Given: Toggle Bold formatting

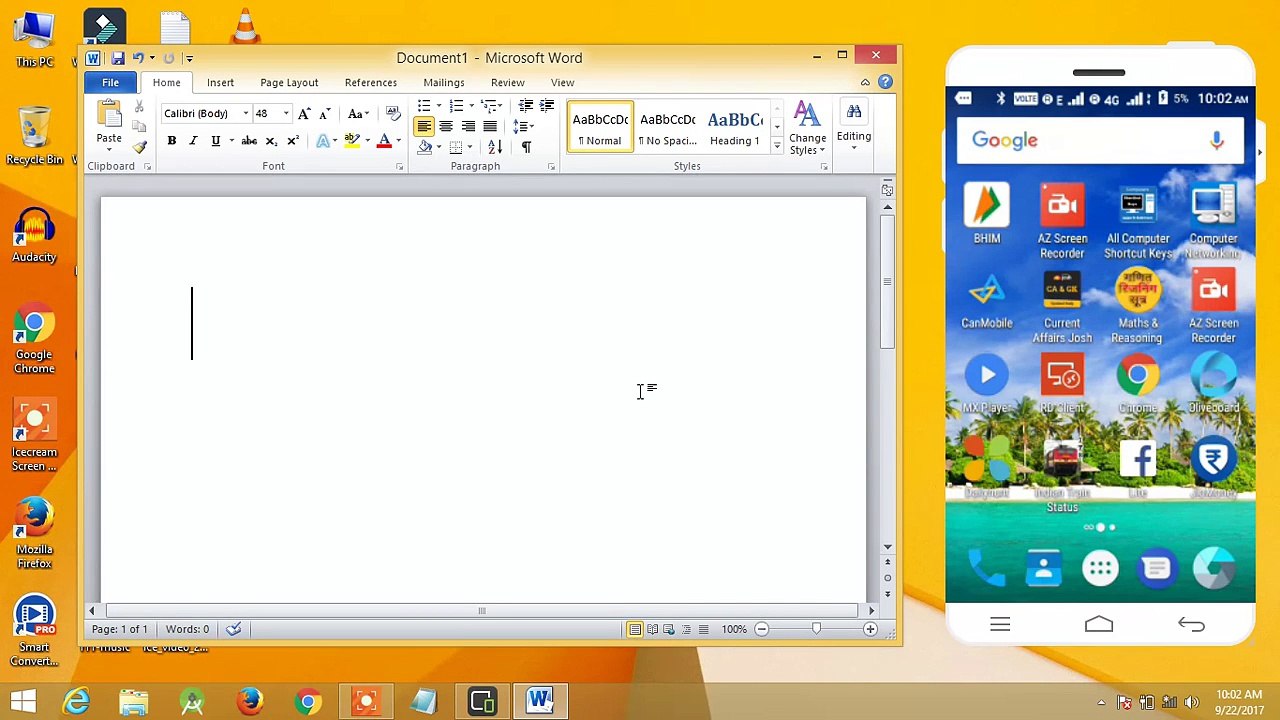Looking at the screenshot, I should coord(171,141).
